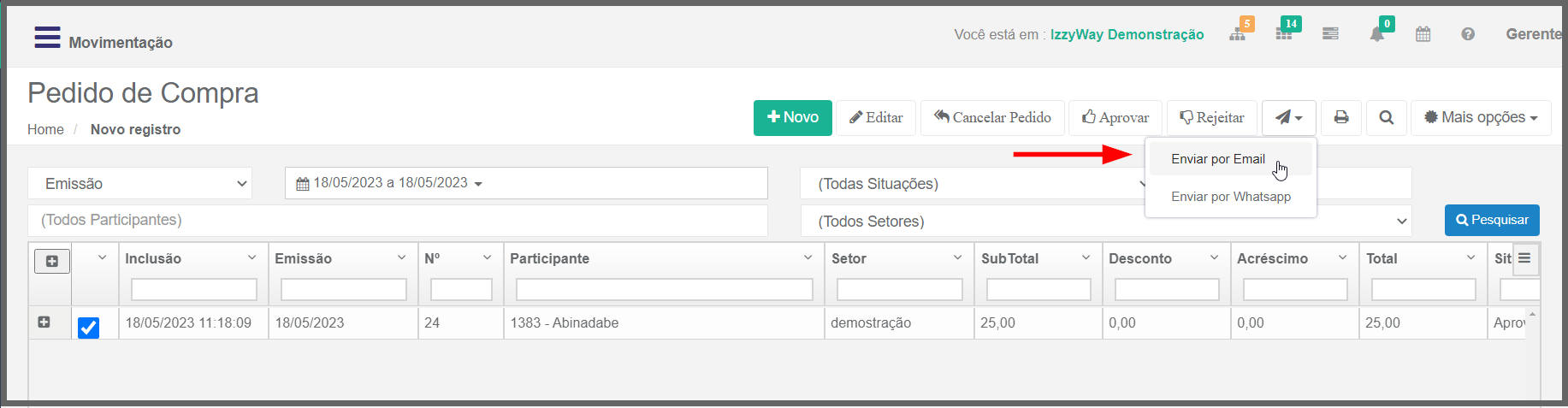The width and height of the screenshot is (1568, 408).
Task: Click the green Novo button
Action: [x=793, y=117]
